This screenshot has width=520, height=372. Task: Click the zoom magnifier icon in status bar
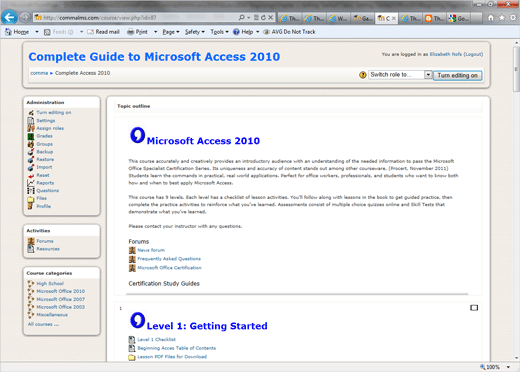(x=482, y=367)
